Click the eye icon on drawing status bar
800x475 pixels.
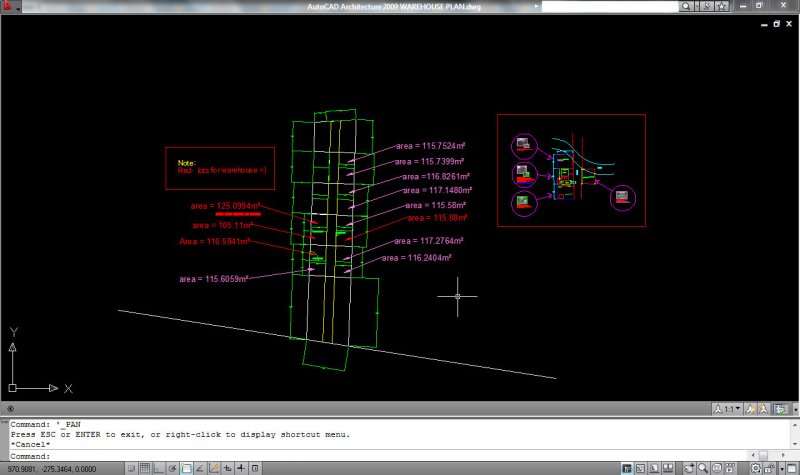tap(10, 409)
